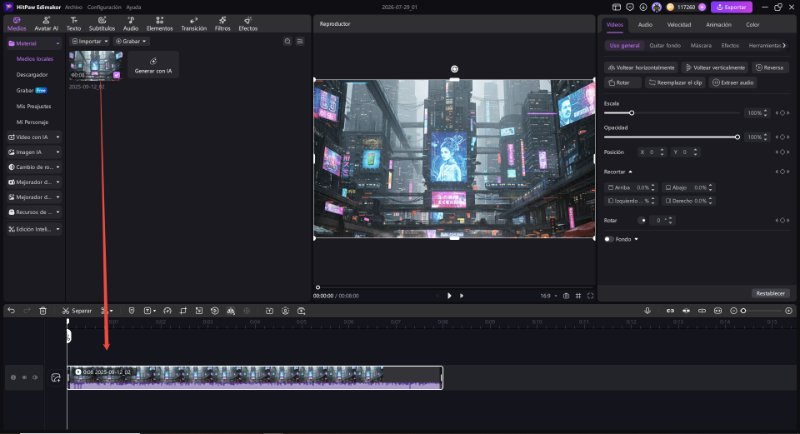Click the grid overlay icon under the player

[578, 296]
